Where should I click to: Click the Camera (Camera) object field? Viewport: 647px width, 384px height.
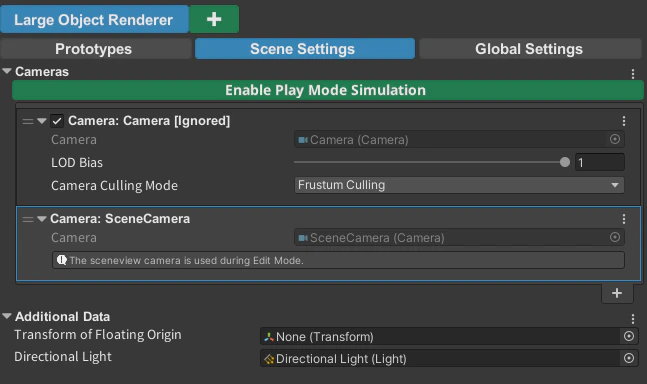click(459, 139)
